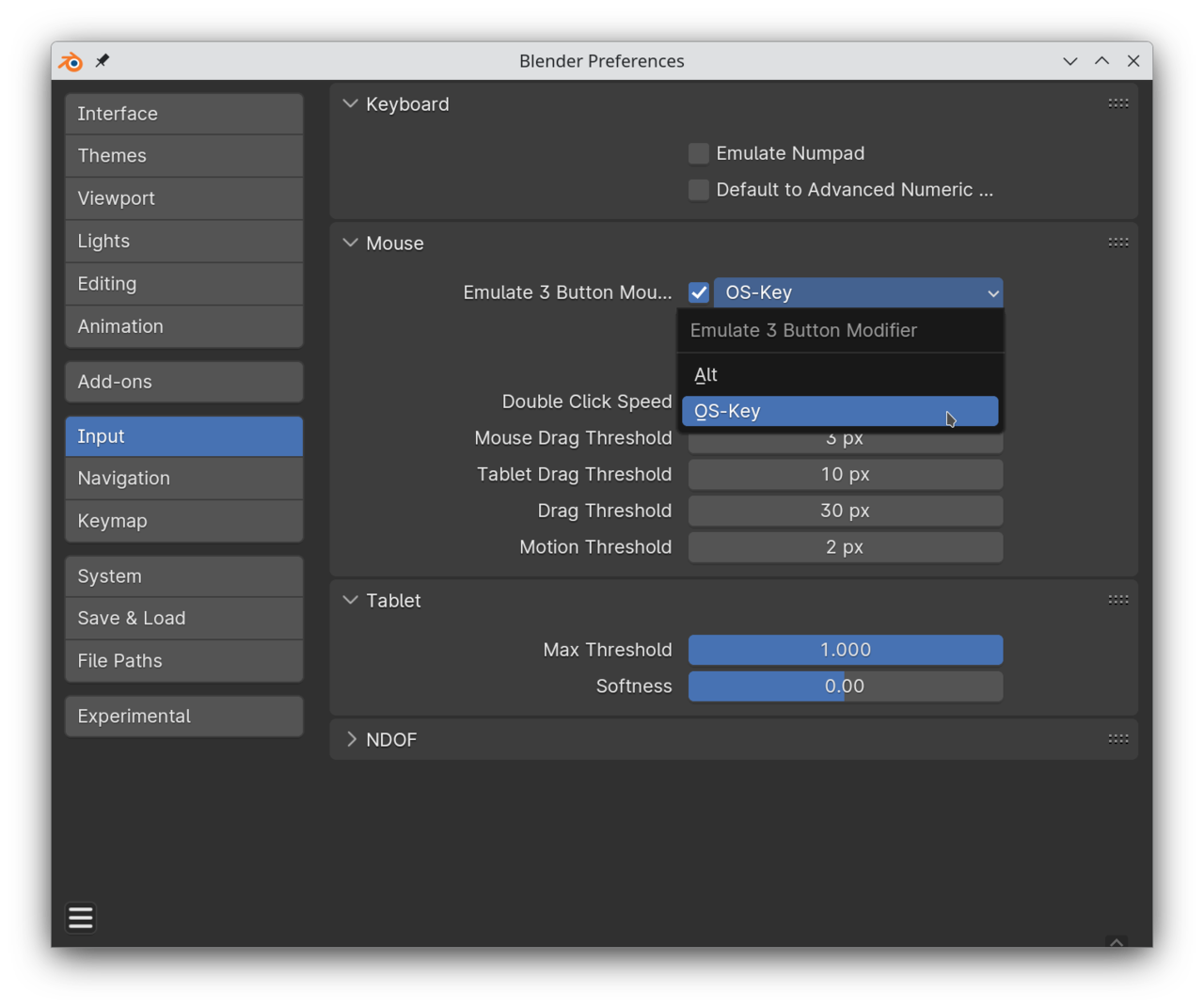Click the Tablet Drag Threshold field
This screenshot has height=1008, width=1204.
[x=846, y=475]
